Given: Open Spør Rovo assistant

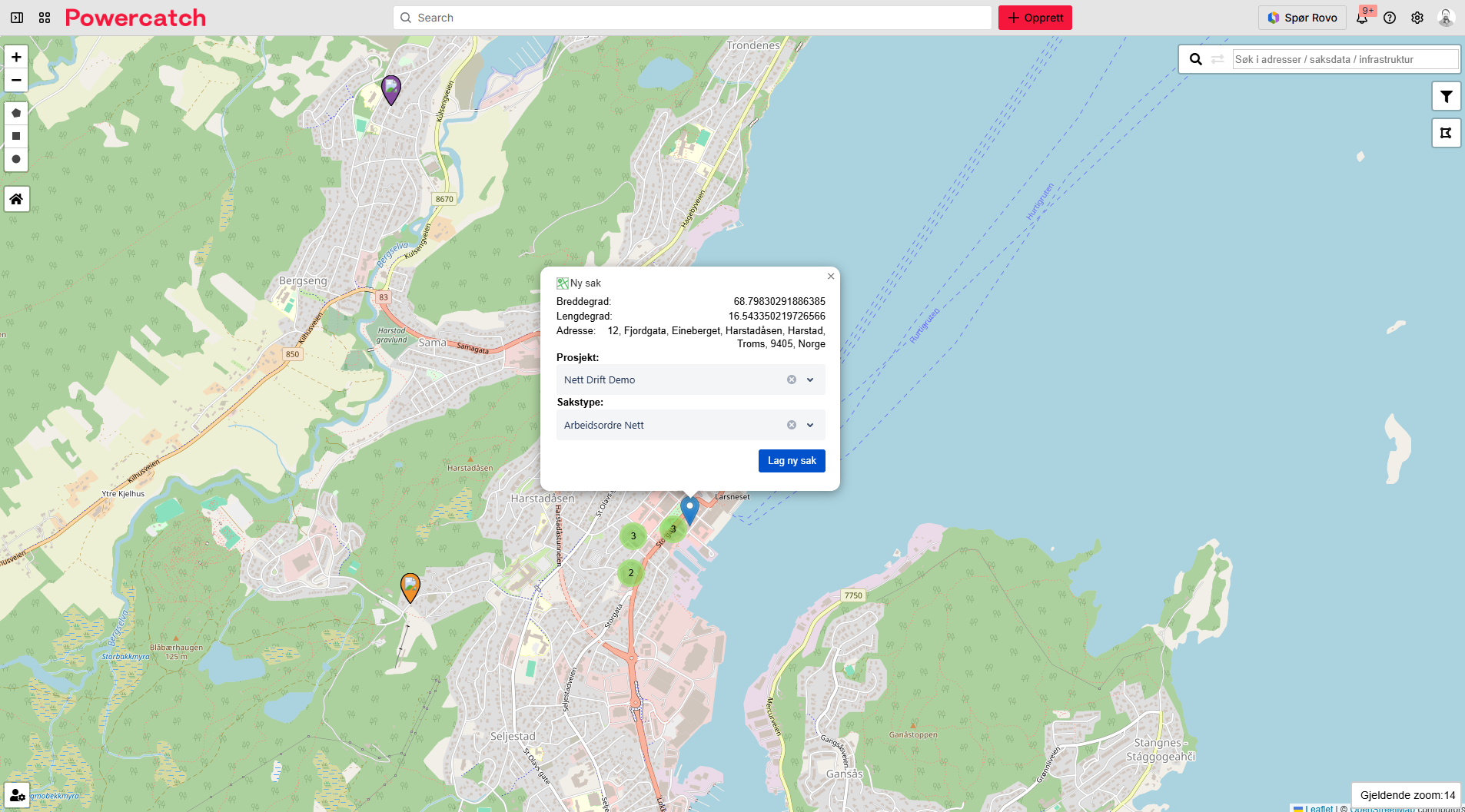Looking at the screenshot, I should point(1302,18).
